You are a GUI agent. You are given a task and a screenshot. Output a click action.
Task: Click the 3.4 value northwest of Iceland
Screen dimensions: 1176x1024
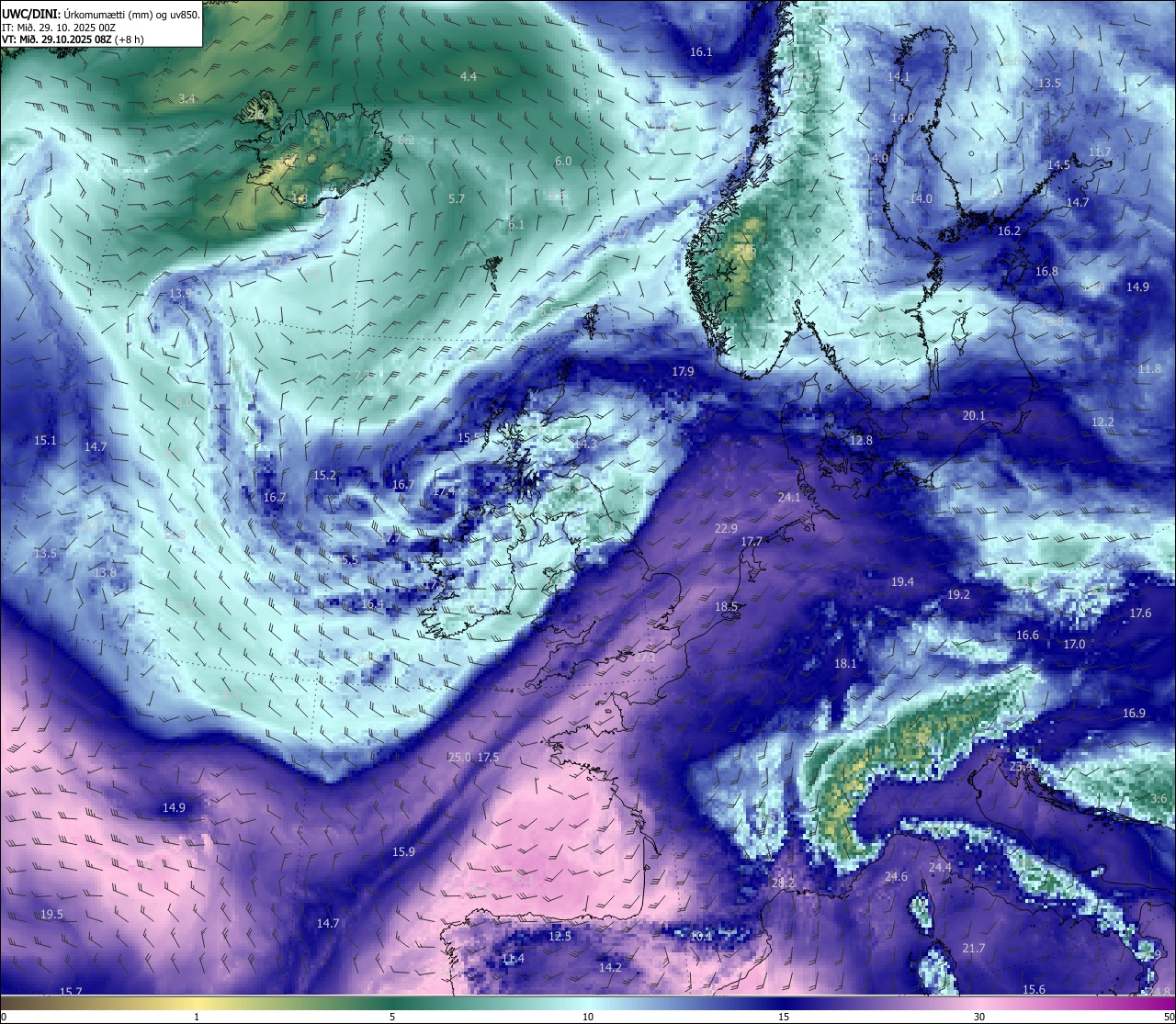click(x=187, y=98)
